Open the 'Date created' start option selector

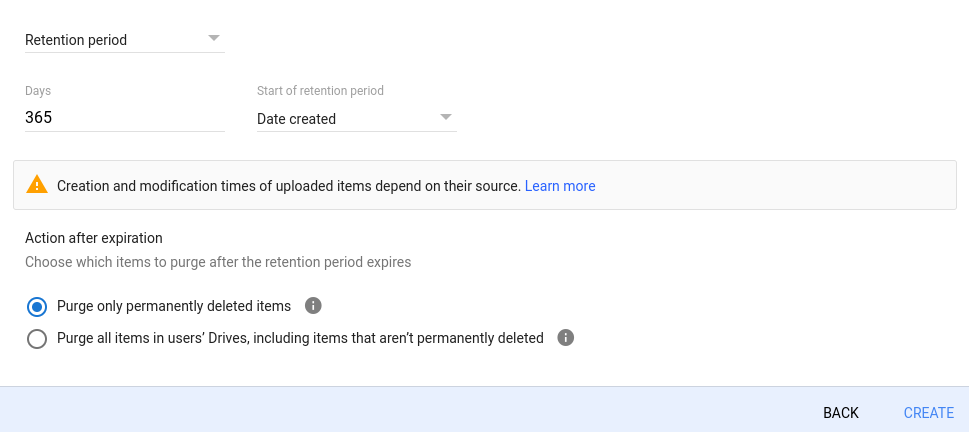[357, 119]
